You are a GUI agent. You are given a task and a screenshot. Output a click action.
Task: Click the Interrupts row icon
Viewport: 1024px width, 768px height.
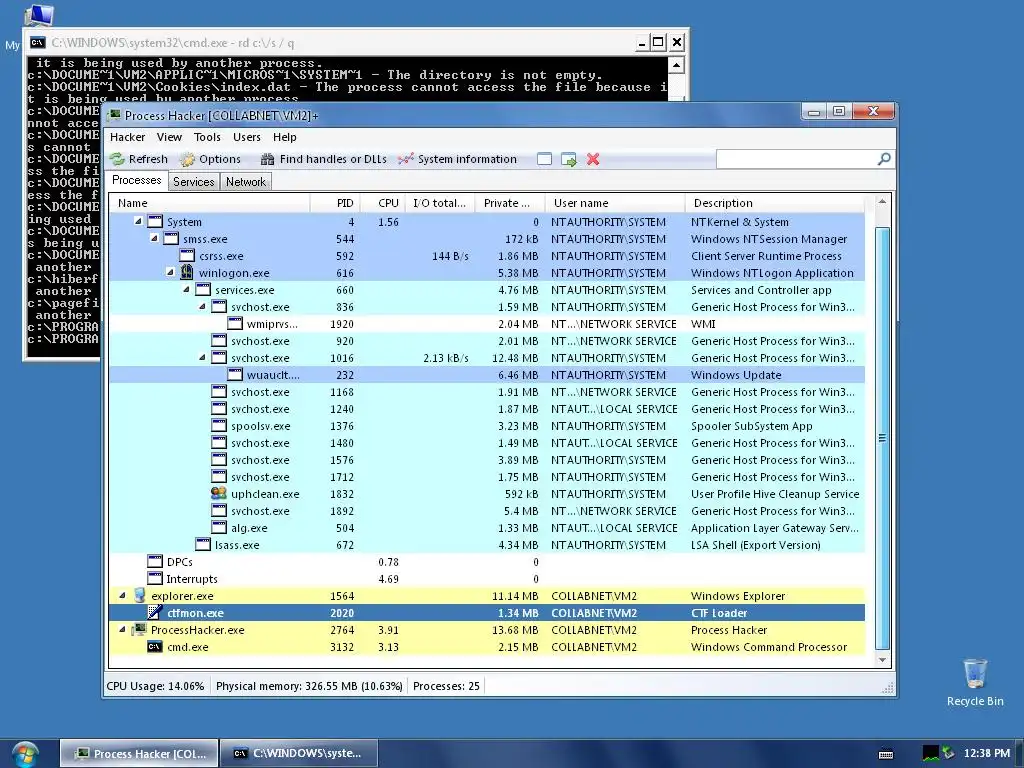[x=155, y=579]
